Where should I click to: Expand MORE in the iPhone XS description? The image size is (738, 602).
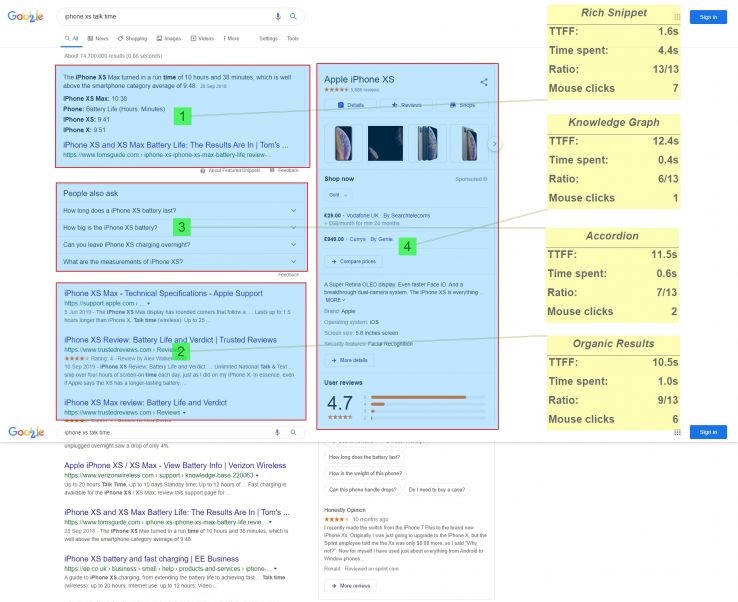pos(335,300)
